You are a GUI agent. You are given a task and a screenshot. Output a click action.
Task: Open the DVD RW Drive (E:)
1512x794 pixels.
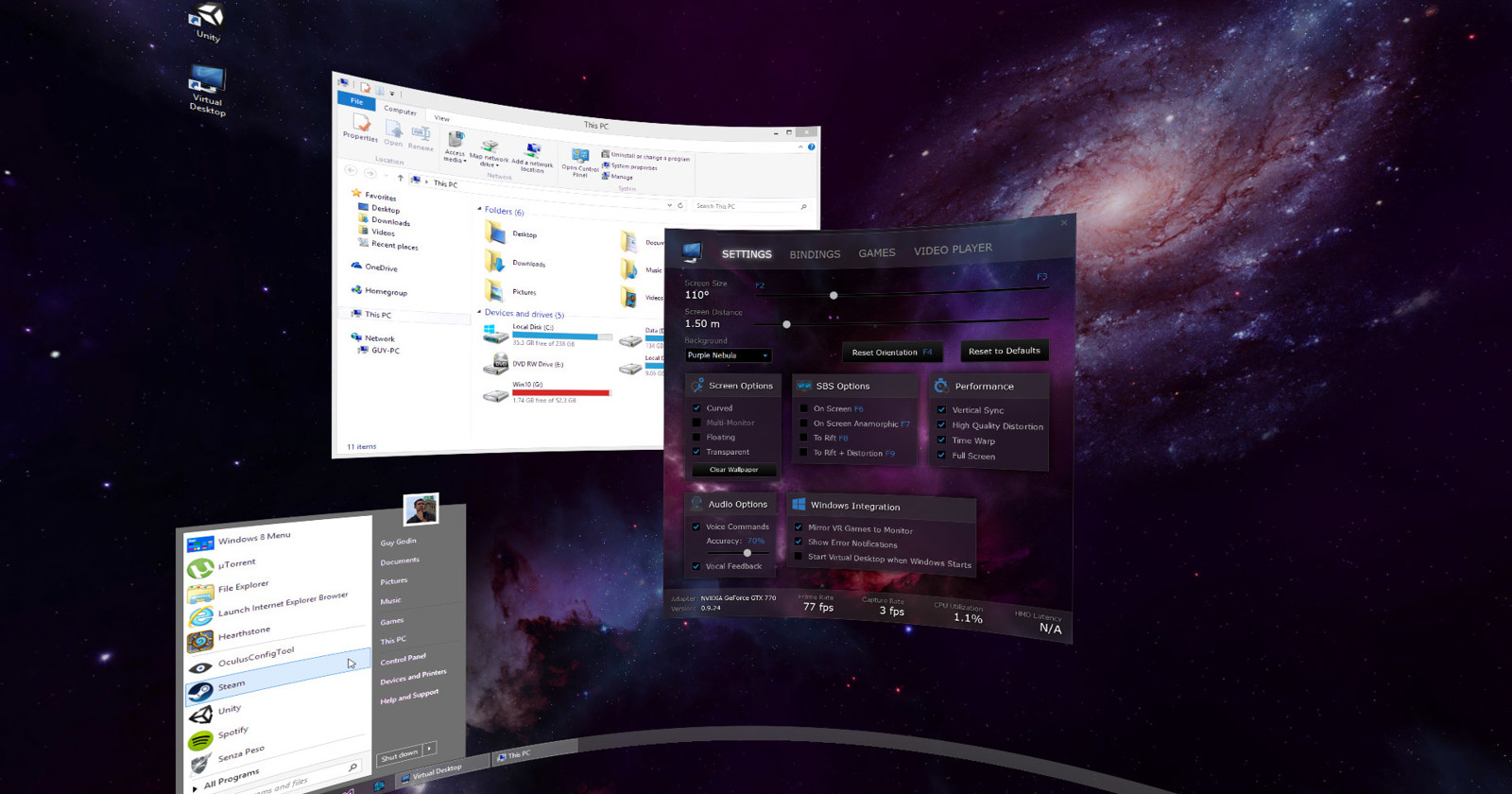click(x=524, y=364)
